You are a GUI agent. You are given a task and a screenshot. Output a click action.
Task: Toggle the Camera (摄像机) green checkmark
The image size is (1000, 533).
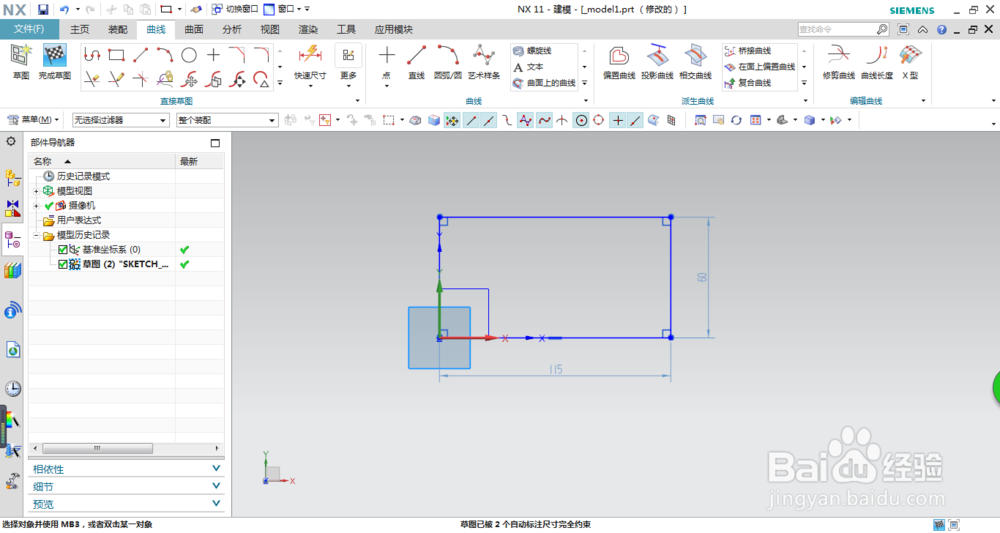pyautogui.click(x=49, y=205)
